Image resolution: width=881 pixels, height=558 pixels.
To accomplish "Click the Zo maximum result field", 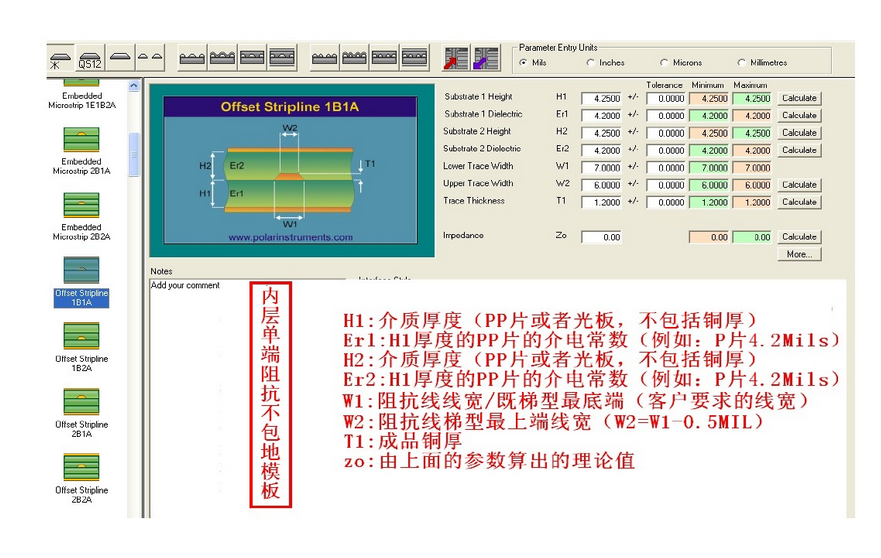I will [x=752, y=237].
